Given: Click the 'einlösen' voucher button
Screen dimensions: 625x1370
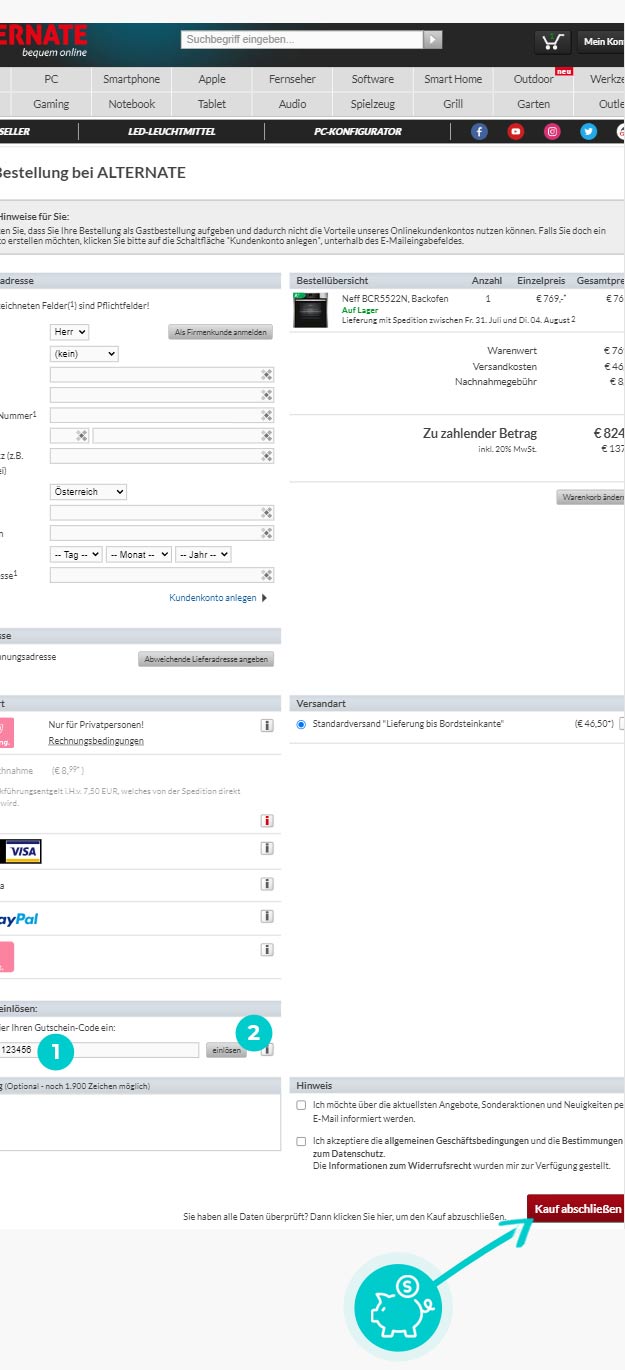Looking at the screenshot, I should 226,1050.
